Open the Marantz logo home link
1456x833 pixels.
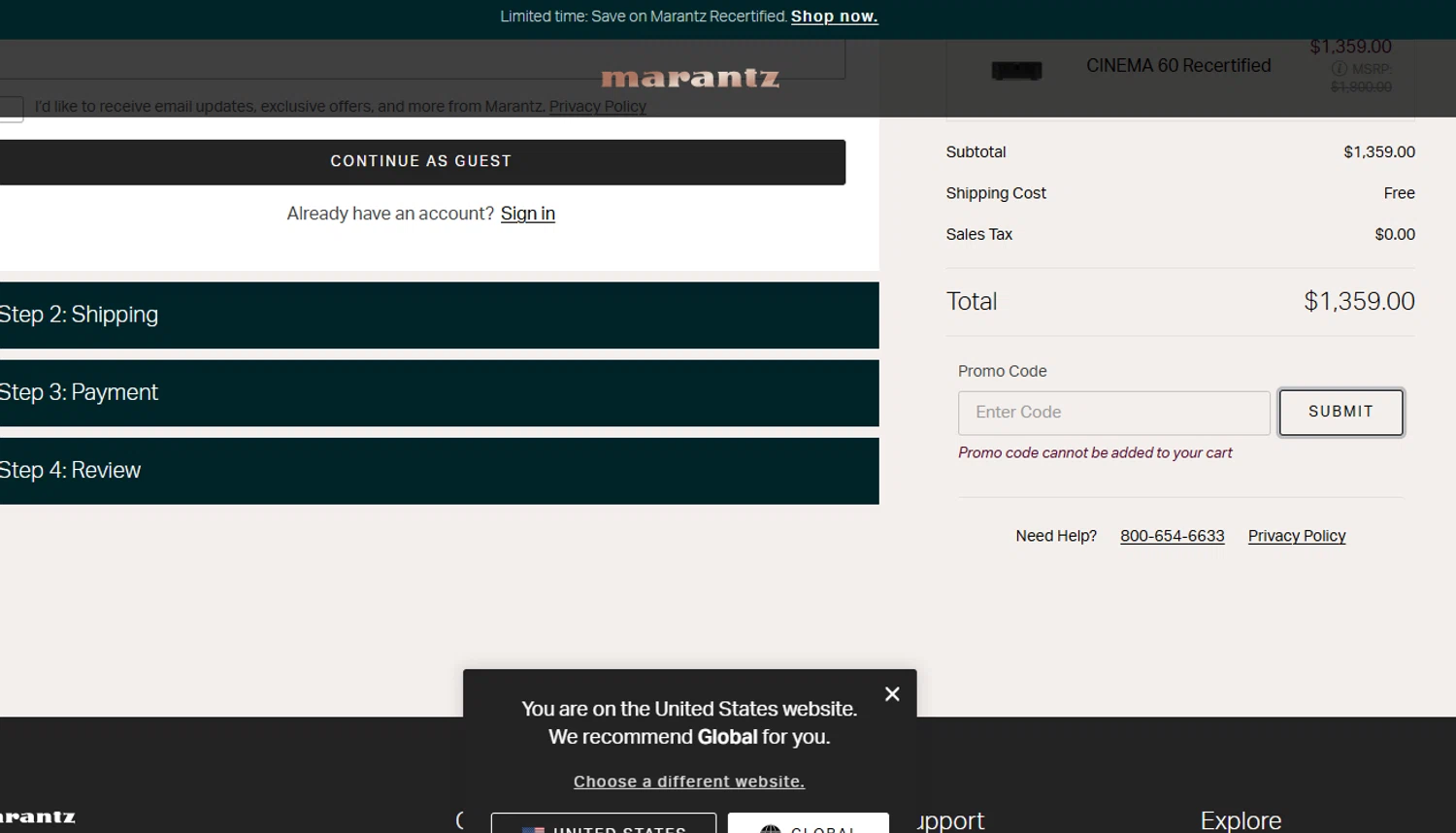tap(690, 78)
